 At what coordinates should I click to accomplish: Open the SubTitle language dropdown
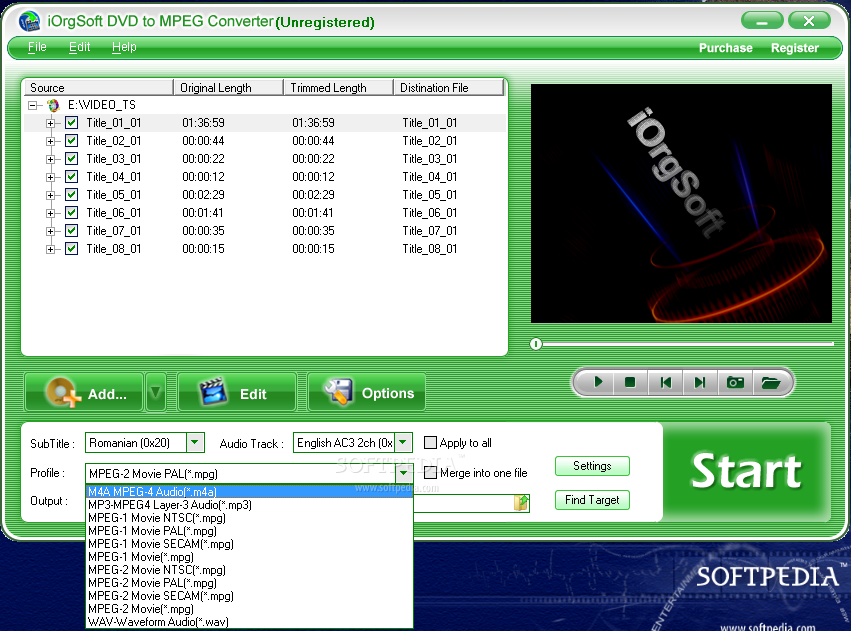(x=195, y=443)
